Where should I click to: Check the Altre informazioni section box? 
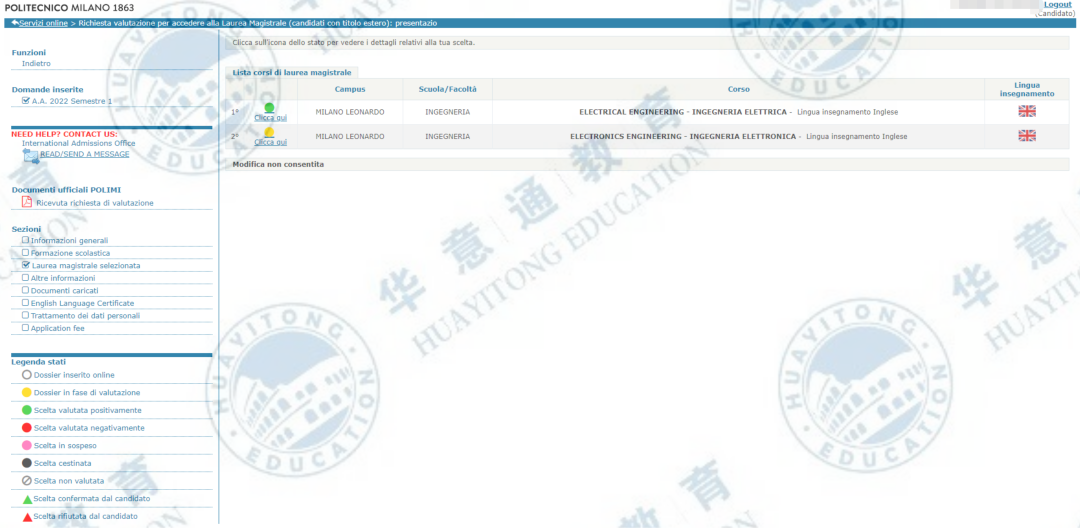point(25,277)
